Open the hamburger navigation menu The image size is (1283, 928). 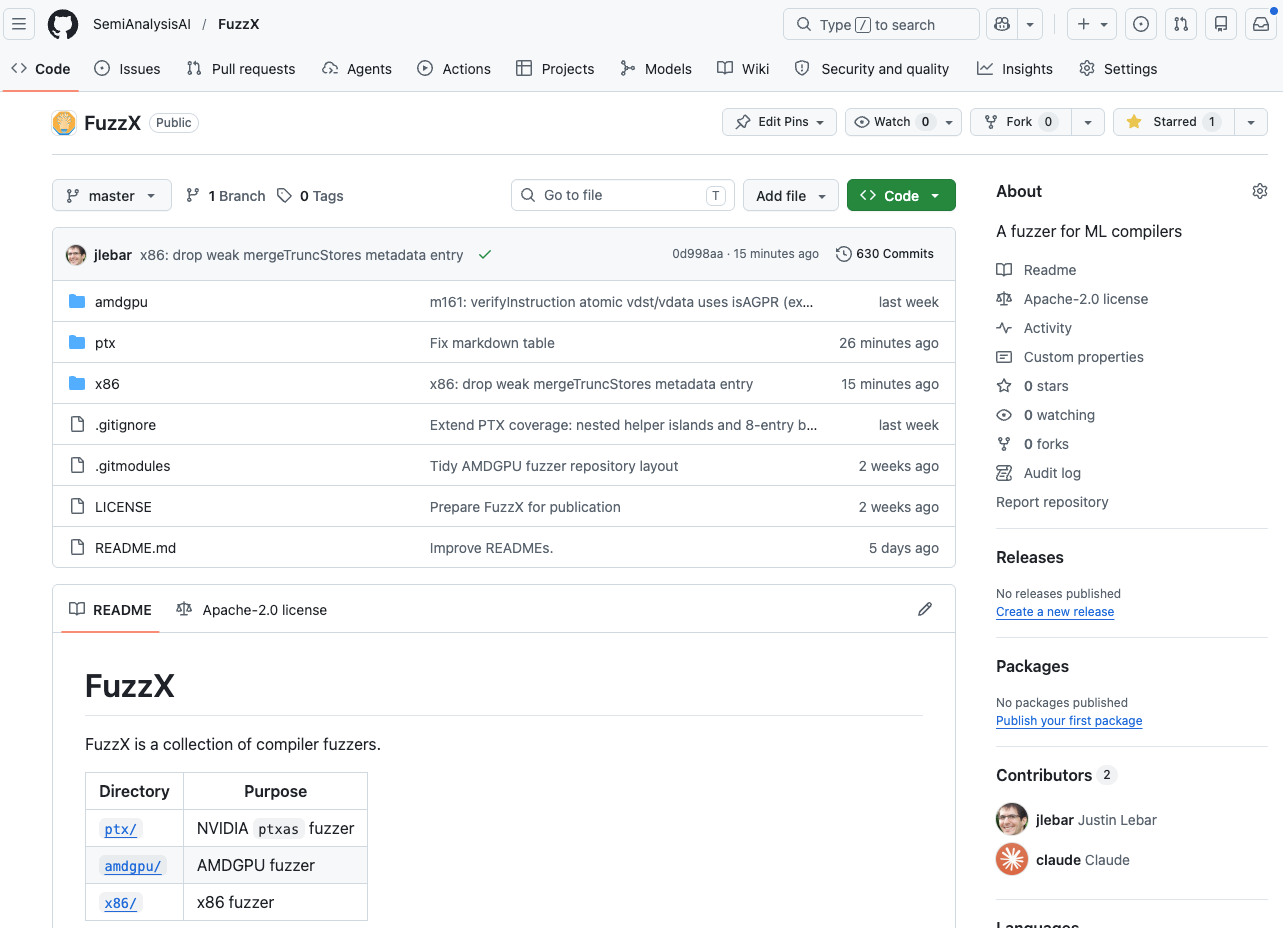tap(19, 24)
